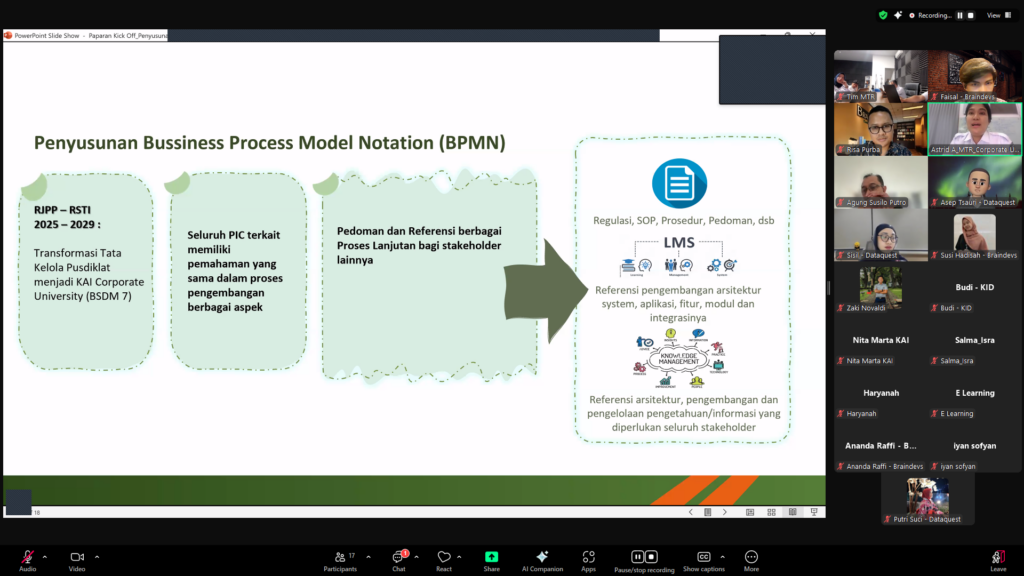Expand the React options caret
The image size is (1024, 576).
pyautogui.click(x=461, y=556)
